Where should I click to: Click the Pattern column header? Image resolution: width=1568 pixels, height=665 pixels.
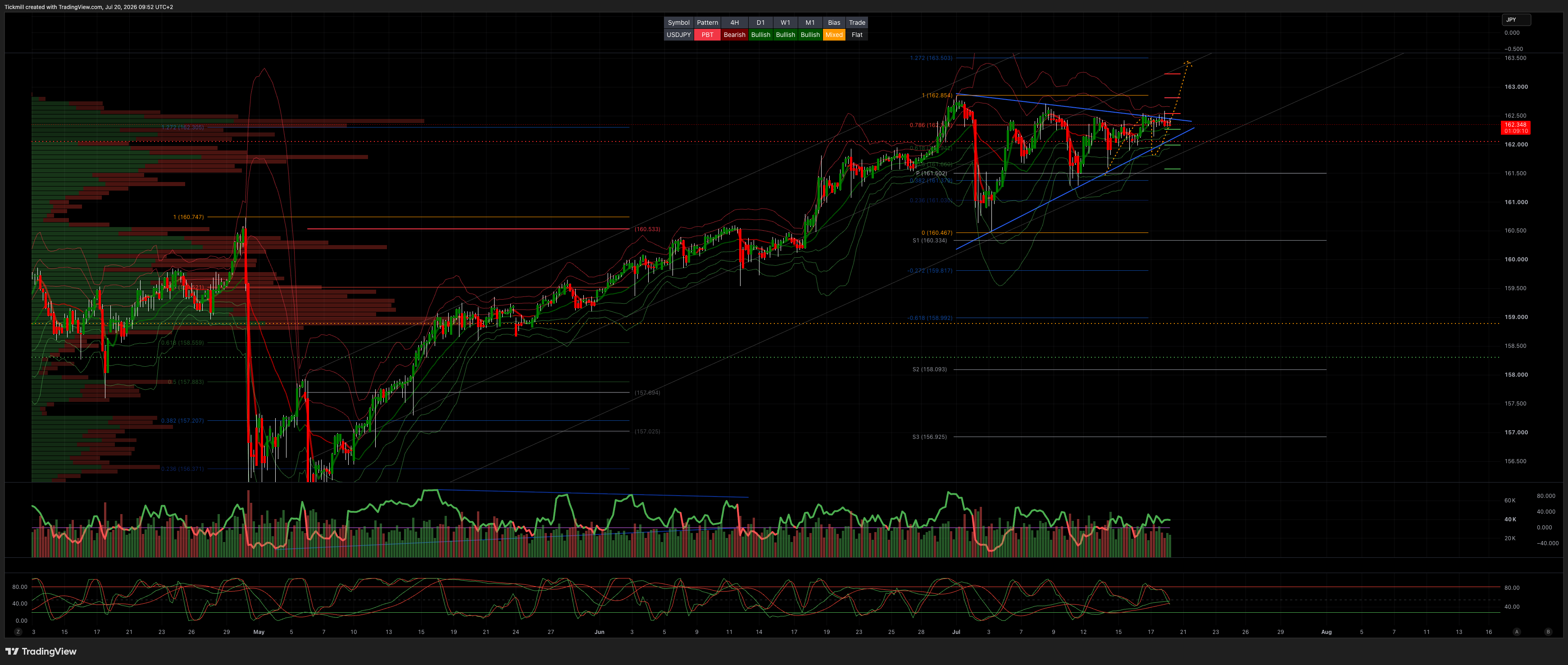click(x=707, y=23)
